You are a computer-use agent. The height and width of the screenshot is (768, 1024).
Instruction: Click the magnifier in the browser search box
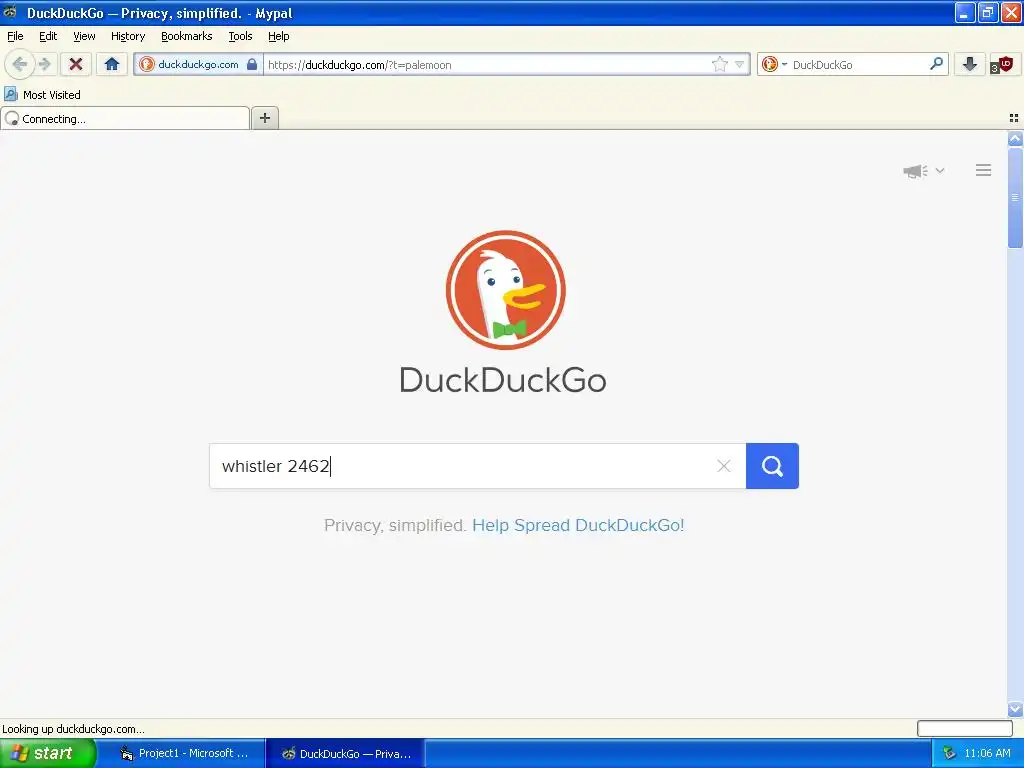(936, 64)
